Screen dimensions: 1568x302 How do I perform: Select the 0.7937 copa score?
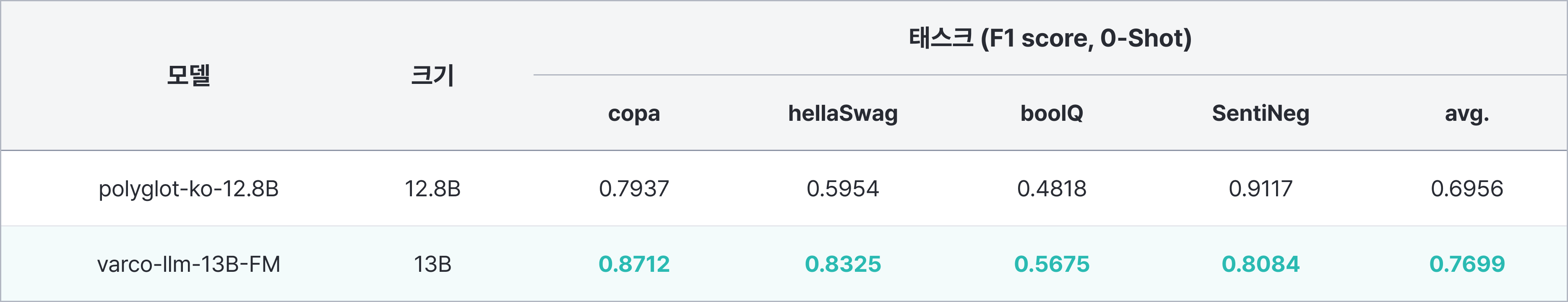634,189
